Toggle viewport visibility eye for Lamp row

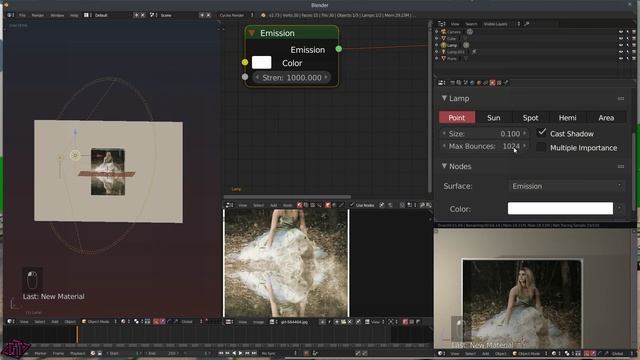pos(621,45)
